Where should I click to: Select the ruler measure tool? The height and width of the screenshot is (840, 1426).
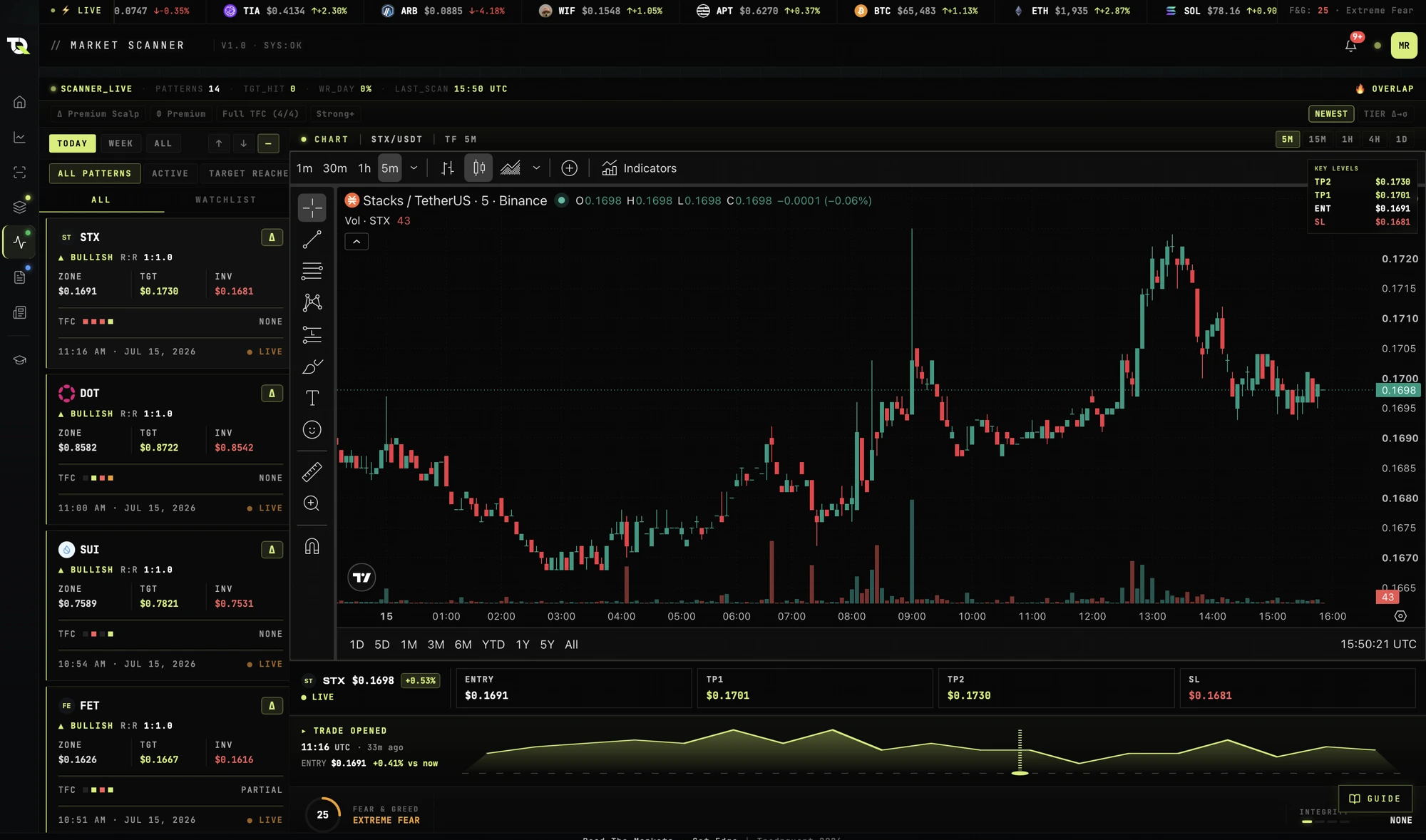click(x=312, y=471)
